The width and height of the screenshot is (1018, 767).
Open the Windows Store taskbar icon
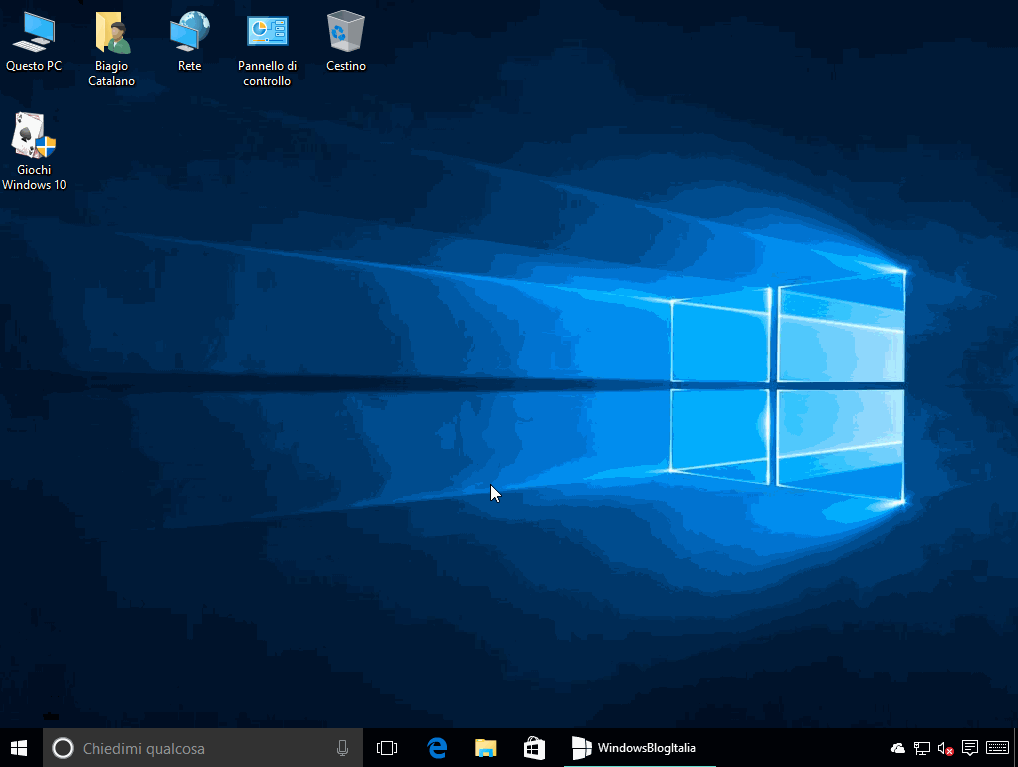click(534, 748)
